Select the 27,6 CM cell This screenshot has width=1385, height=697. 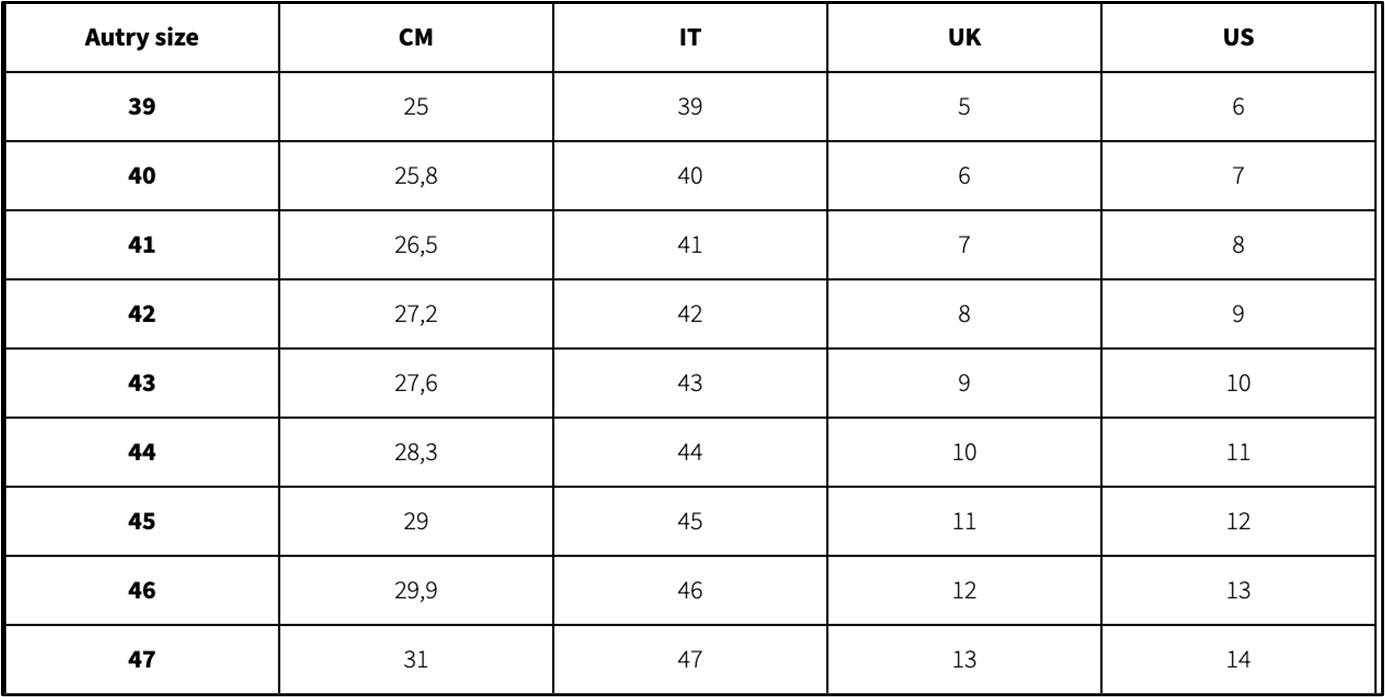416,384
